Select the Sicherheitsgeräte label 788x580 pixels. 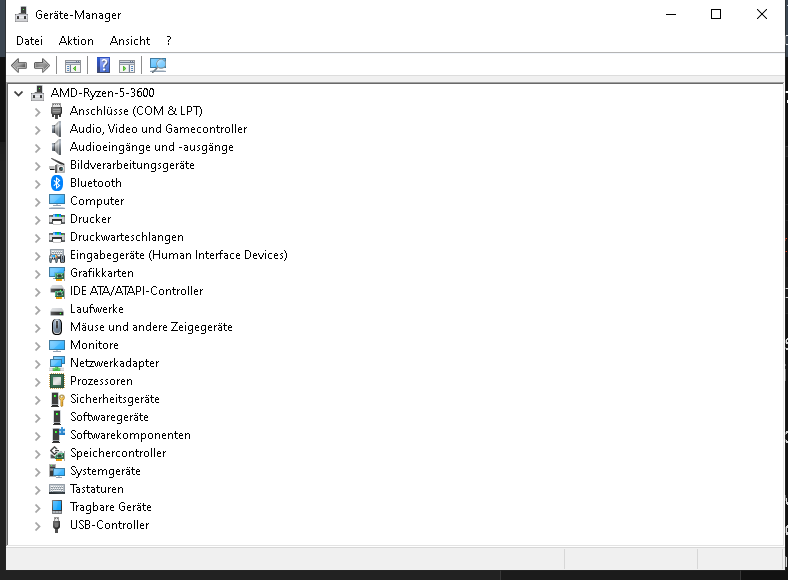115,399
